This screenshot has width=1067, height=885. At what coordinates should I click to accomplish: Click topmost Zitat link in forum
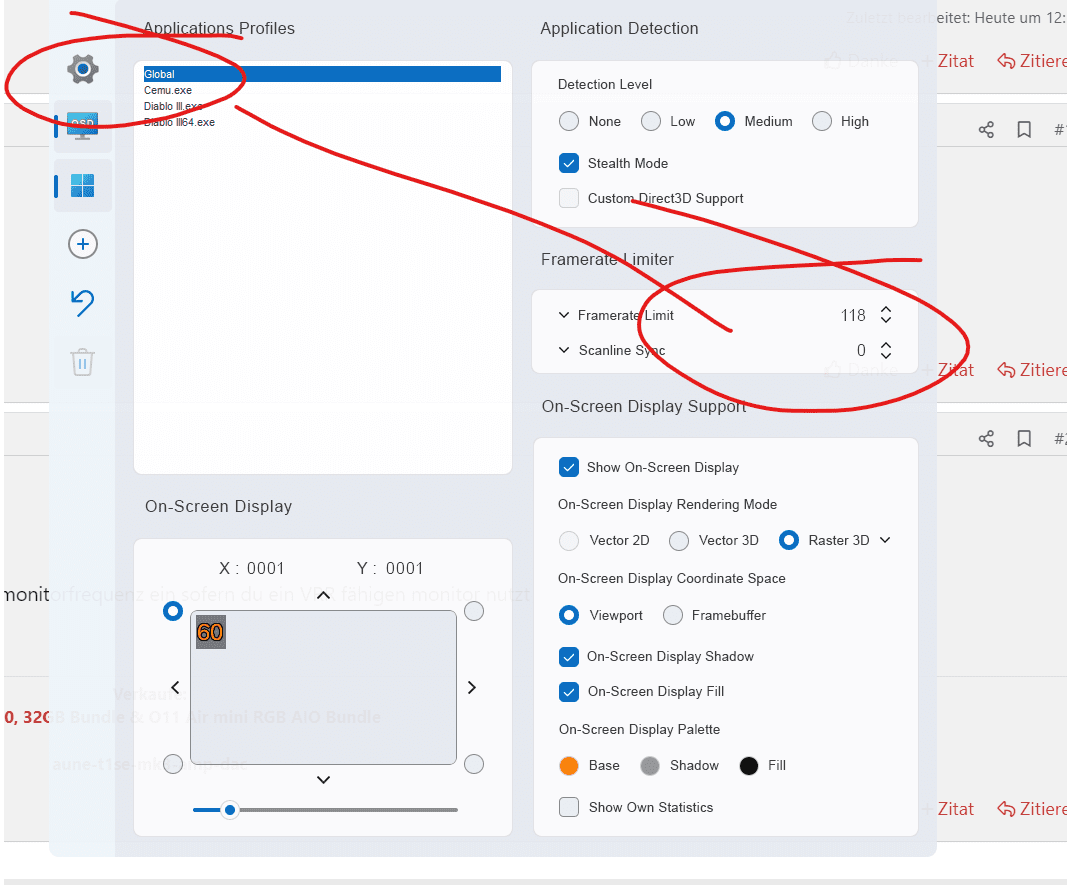click(x=955, y=61)
